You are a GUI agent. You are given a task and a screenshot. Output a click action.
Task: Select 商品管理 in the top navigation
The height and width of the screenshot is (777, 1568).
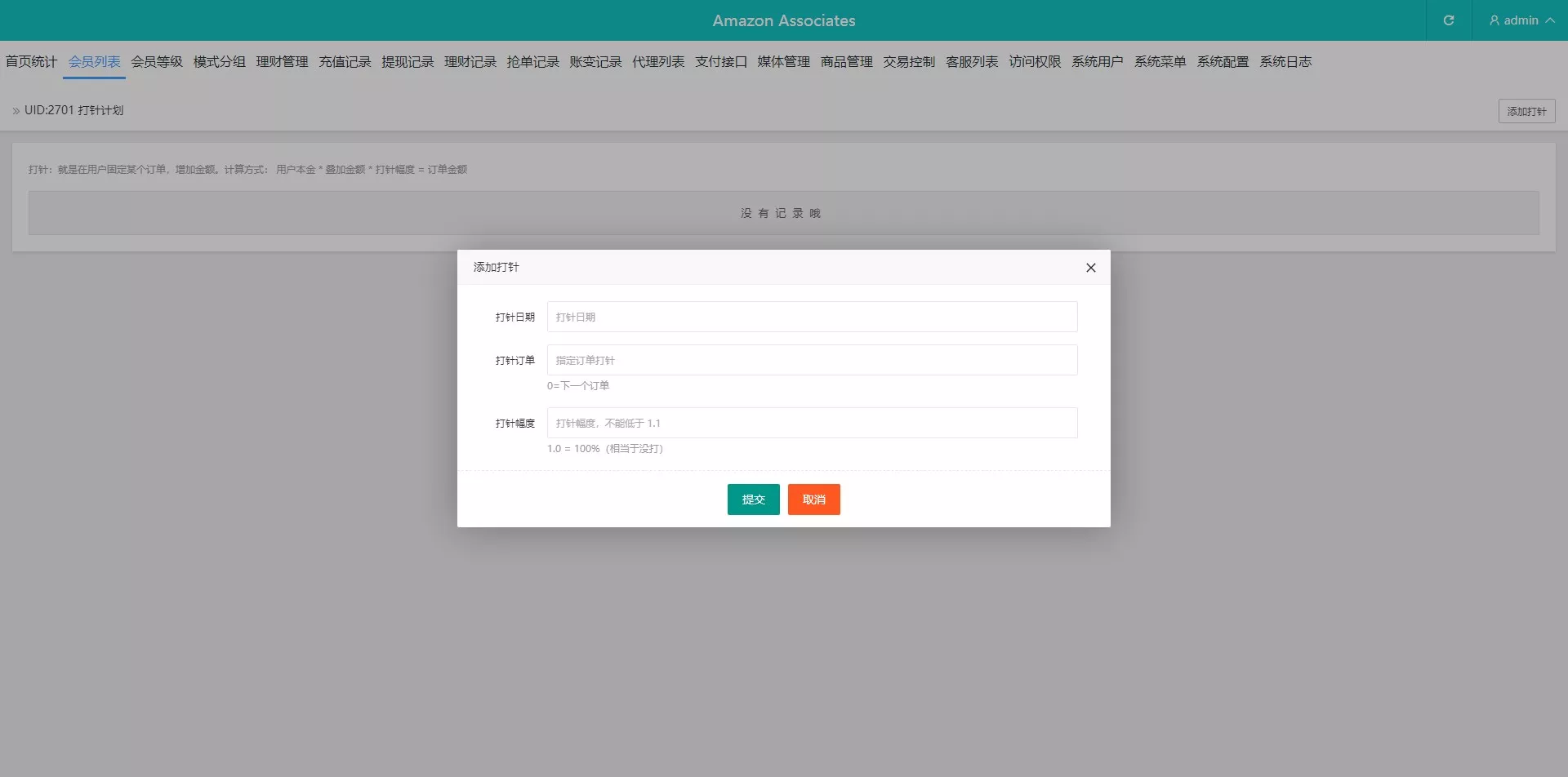(846, 62)
